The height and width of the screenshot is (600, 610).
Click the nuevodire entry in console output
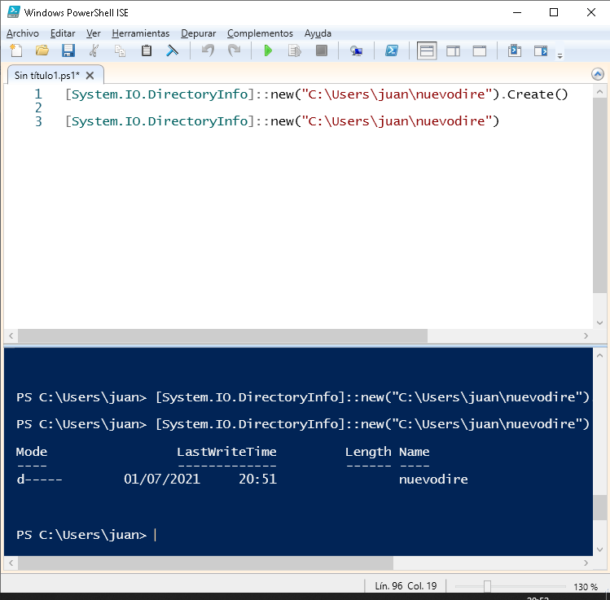pyautogui.click(x=433, y=479)
